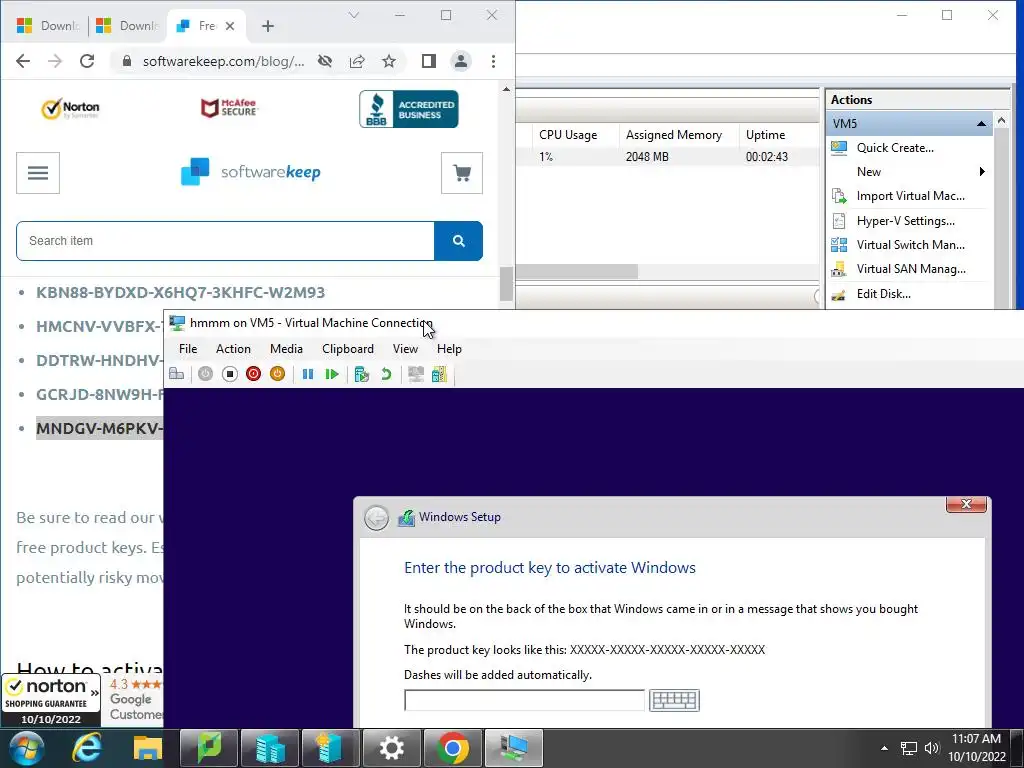Image resolution: width=1024 pixels, height=768 pixels.
Task: Open the shopping cart on softwarekeep
Action: click(462, 173)
